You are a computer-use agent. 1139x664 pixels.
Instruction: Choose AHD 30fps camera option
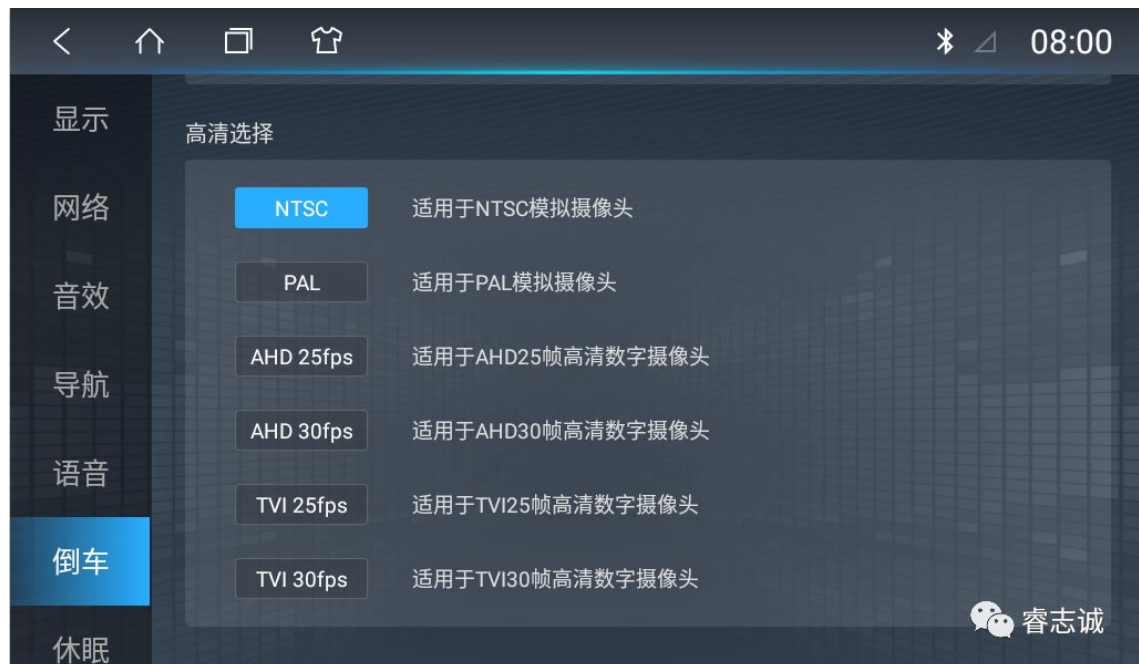pos(301,431)
